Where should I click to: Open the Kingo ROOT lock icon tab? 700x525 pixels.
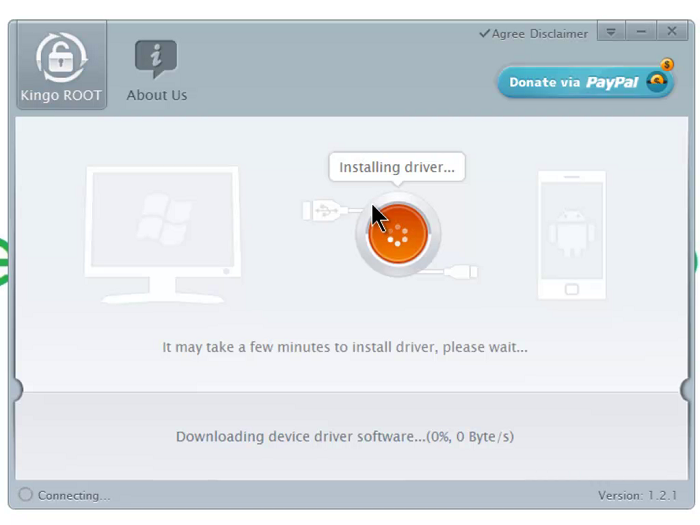[61, 66]
